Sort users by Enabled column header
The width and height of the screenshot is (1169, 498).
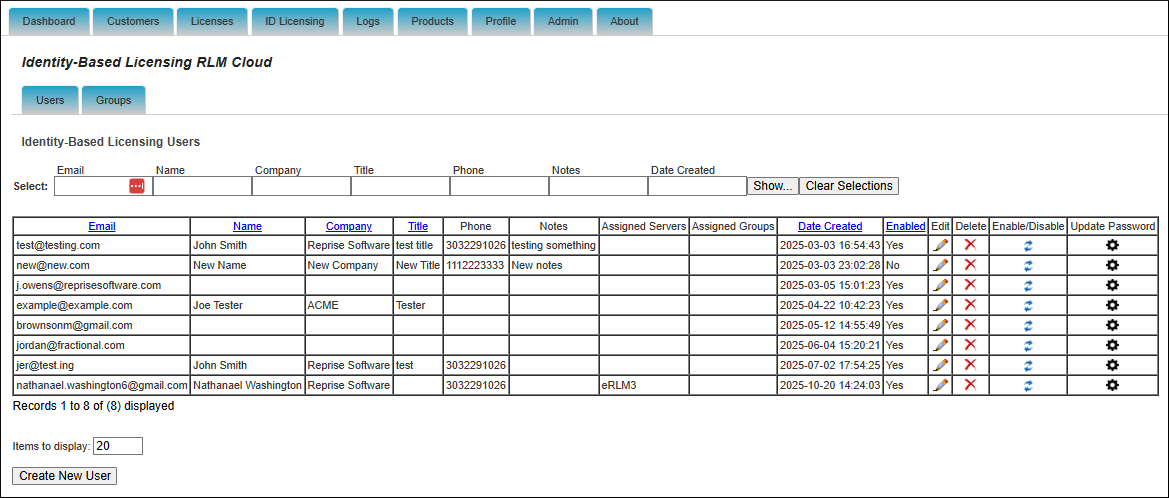pyautogui.click(x=905, y=226)
